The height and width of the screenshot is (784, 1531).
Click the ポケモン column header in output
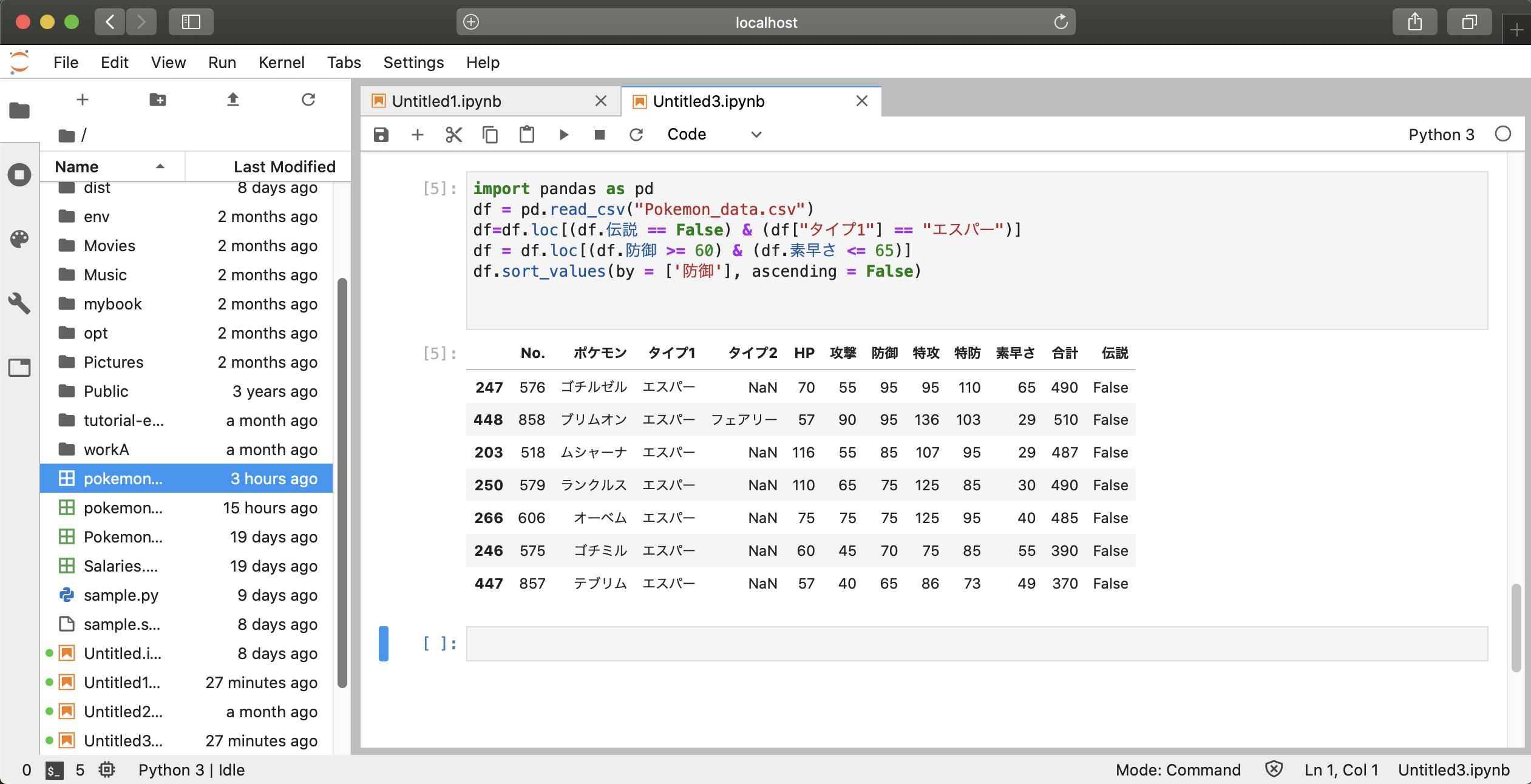pos(600,353)
